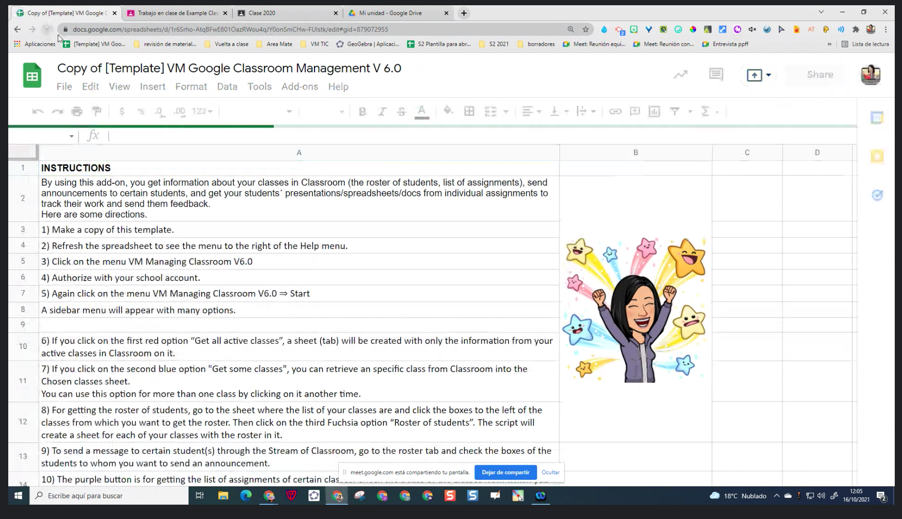Open the Insert menu
Screen dimensions: 902x519
(x=152, y=86)
